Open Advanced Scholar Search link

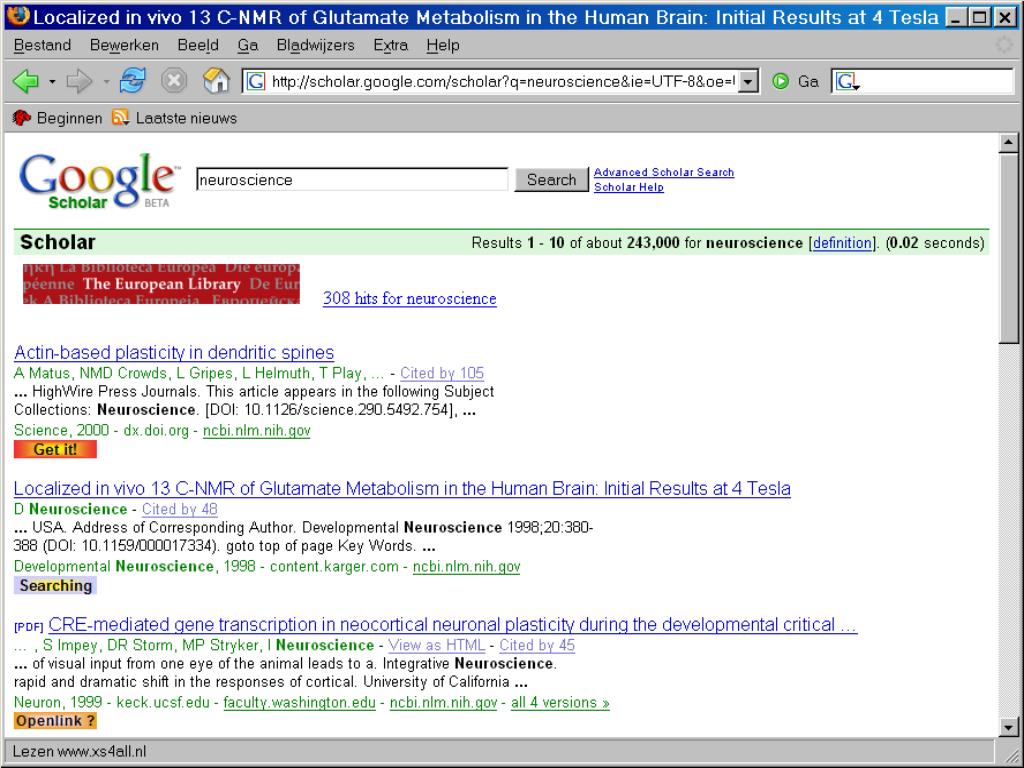click(x=664, y=172)
